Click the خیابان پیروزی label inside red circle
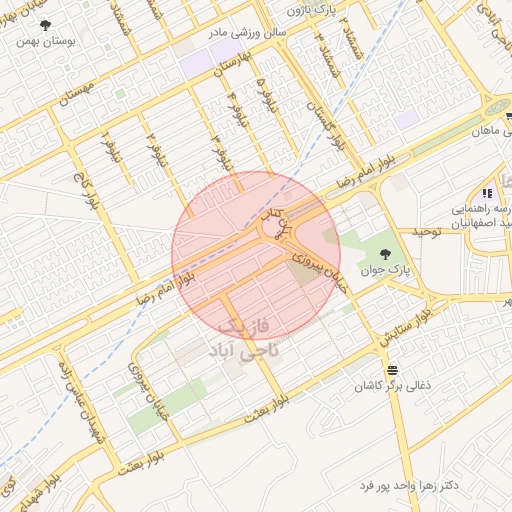The image size is (512, 512). pyautogui.click(x=320, y=273)
